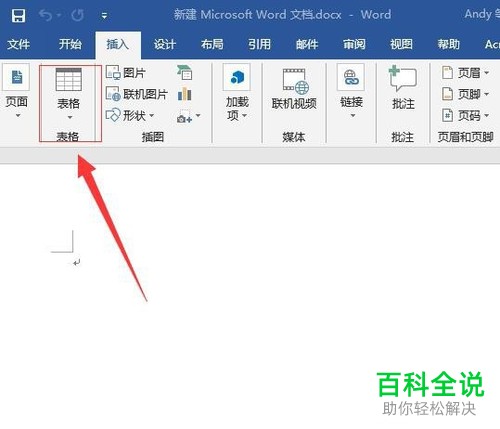
Task: Click the 页面 pages icon
Action: (x=17, y=77)
